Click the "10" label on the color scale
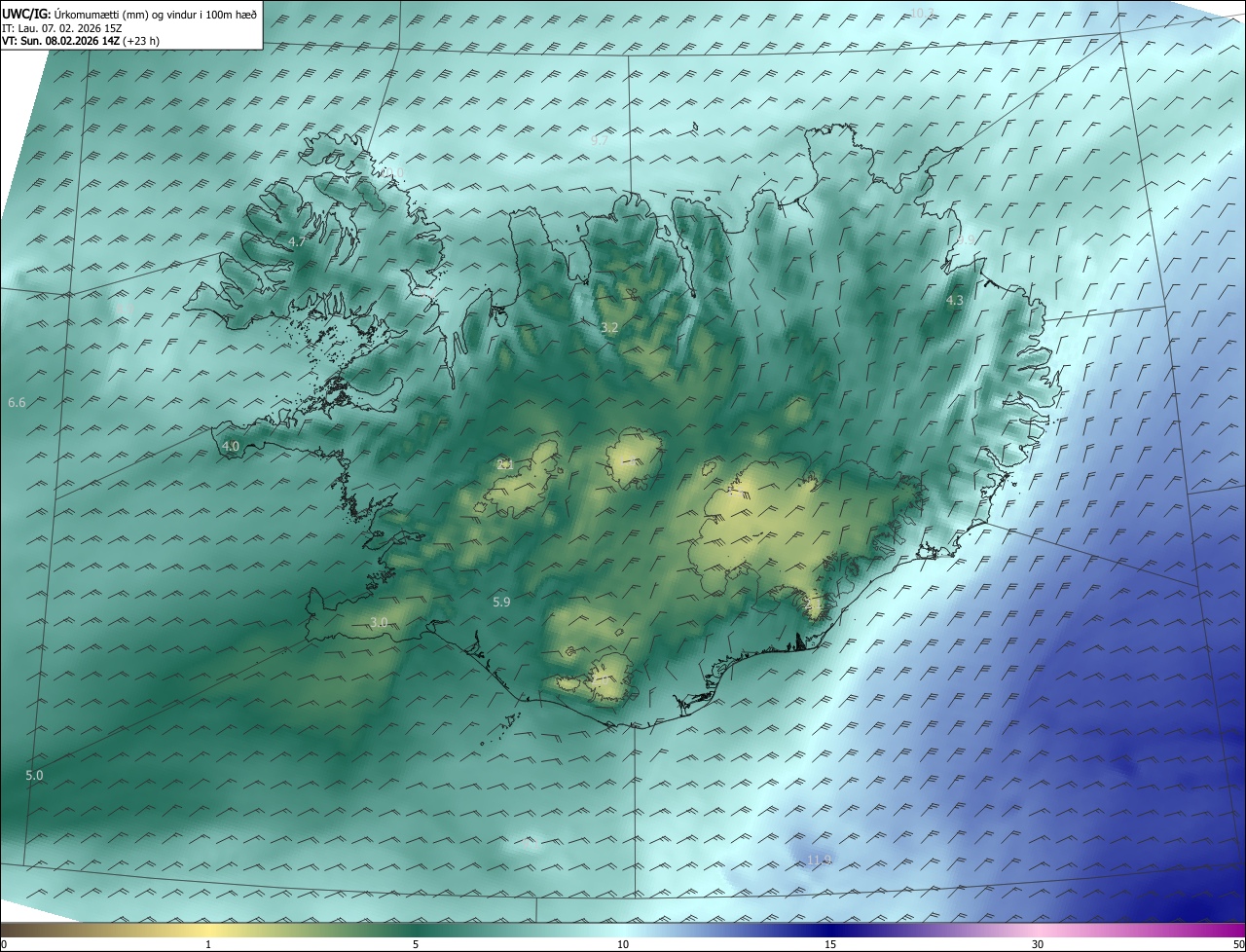 [623, 945]
